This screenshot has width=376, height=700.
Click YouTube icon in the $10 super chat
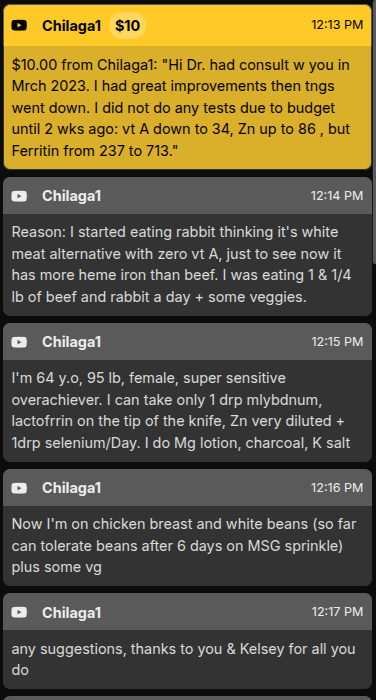coord(19,25)
